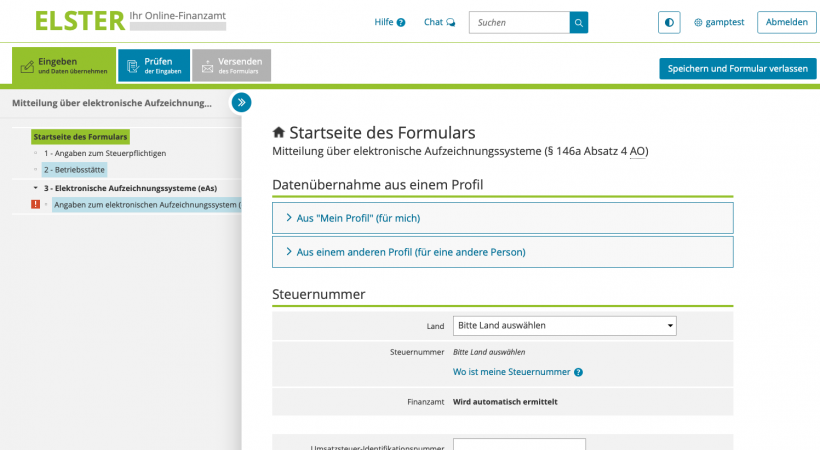
Task: Open the Chat link
Action: pyautogui.click(x=439, y=22)
